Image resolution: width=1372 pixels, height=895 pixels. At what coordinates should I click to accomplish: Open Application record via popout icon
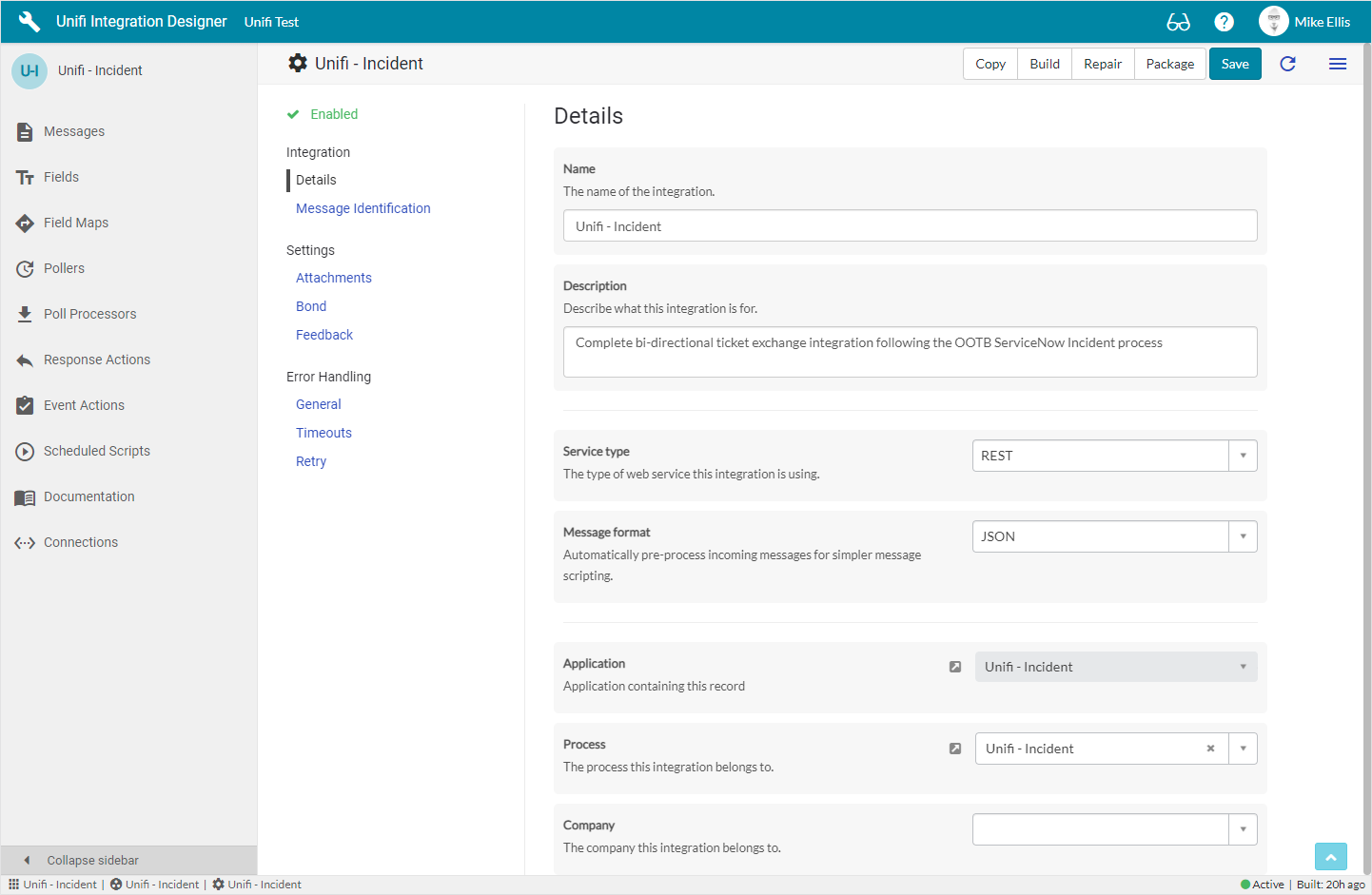(x=955, y=667)
